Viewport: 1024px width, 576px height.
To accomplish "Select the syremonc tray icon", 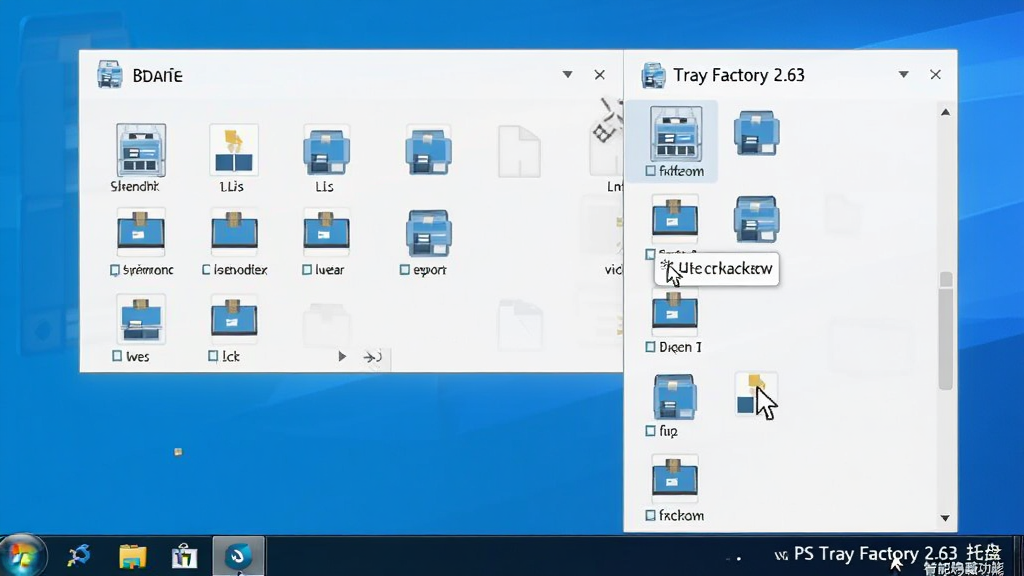I will pyautogui.click(x=141, y=231).
